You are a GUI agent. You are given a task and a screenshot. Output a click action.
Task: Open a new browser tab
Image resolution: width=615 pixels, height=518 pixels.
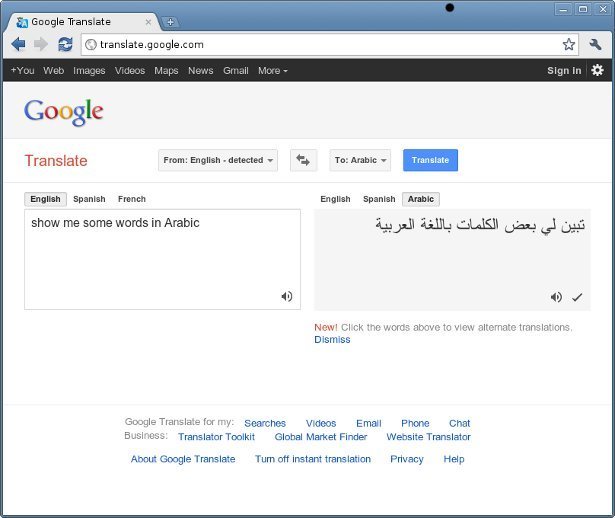[x=170, y=22]
